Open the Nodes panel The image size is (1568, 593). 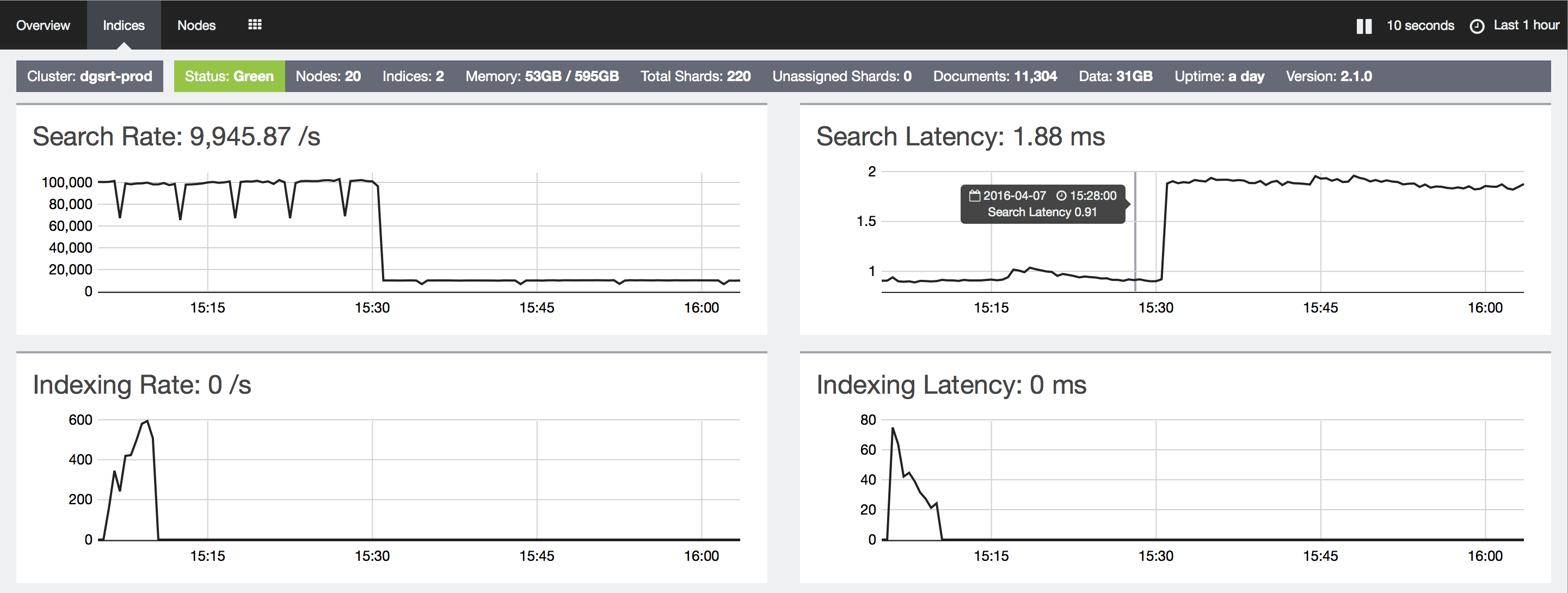pyautogui.click(x=197, y=25)
